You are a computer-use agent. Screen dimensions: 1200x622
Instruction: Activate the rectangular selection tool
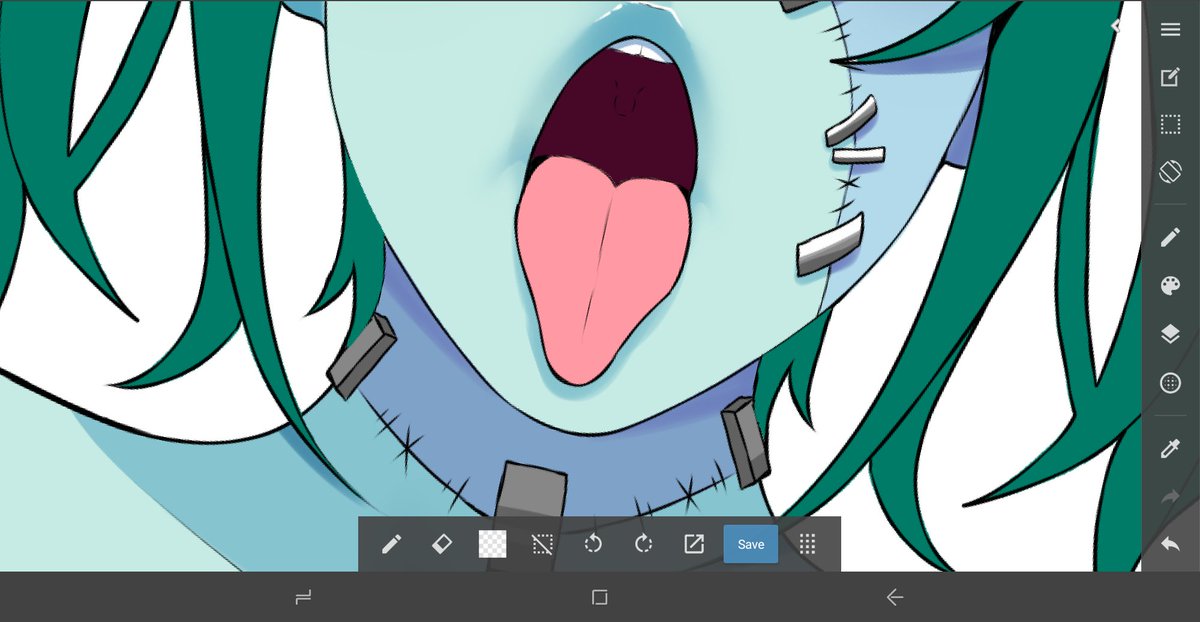tap(1169, 124)
